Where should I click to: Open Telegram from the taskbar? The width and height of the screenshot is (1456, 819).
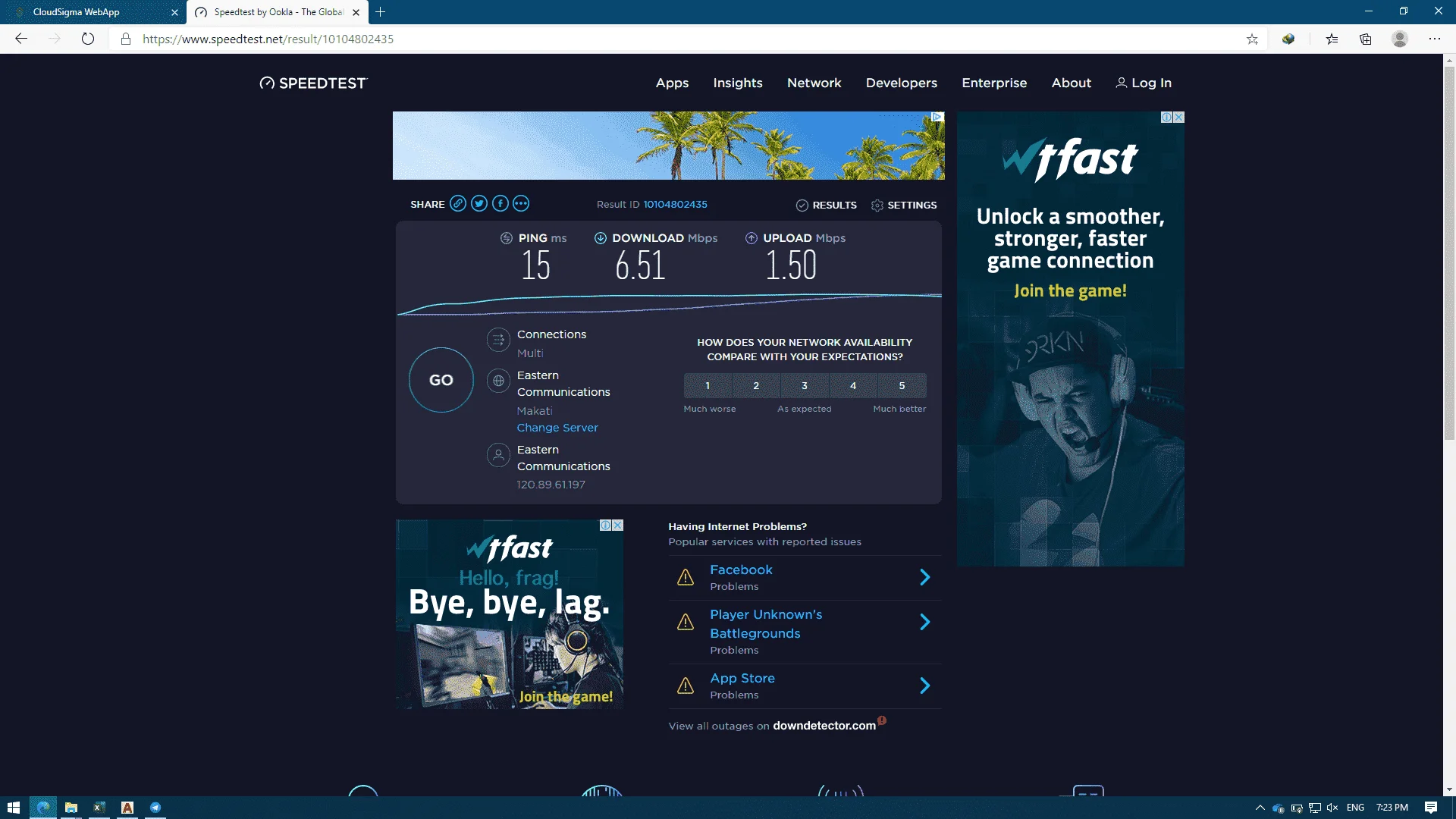click(x=155, y=808)
